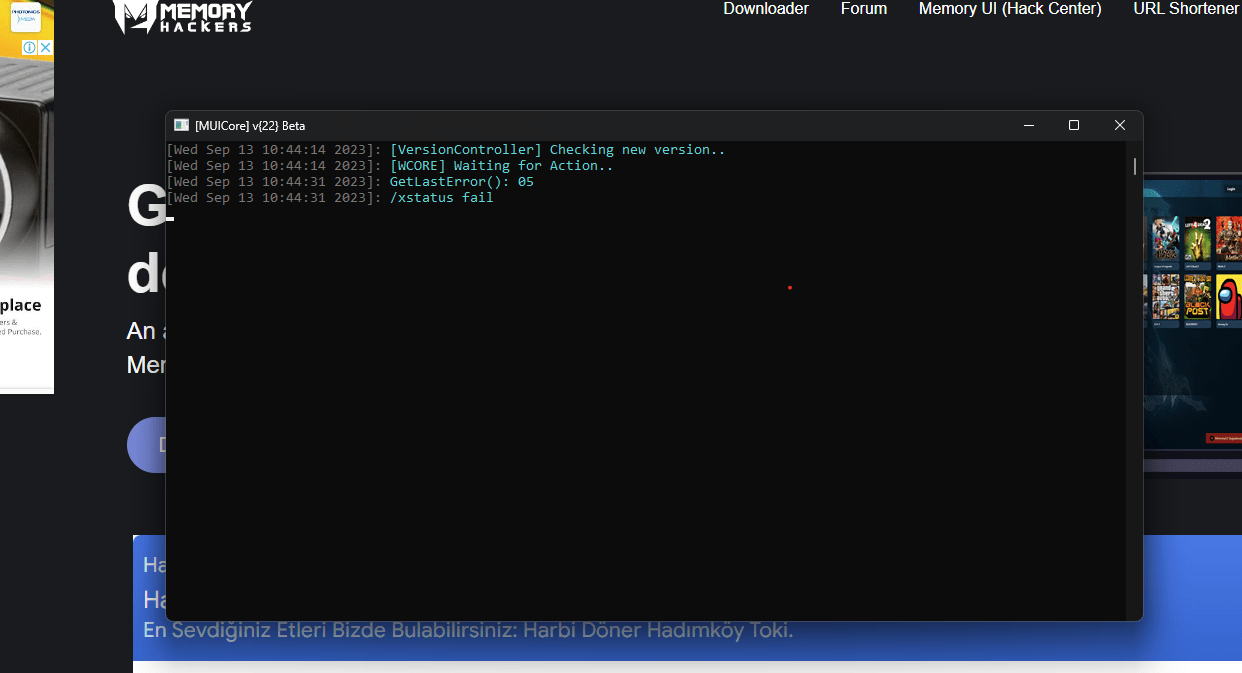
Task: Open the URL Shortener page
Action: pyautogui.click(x=1187, y=9)
